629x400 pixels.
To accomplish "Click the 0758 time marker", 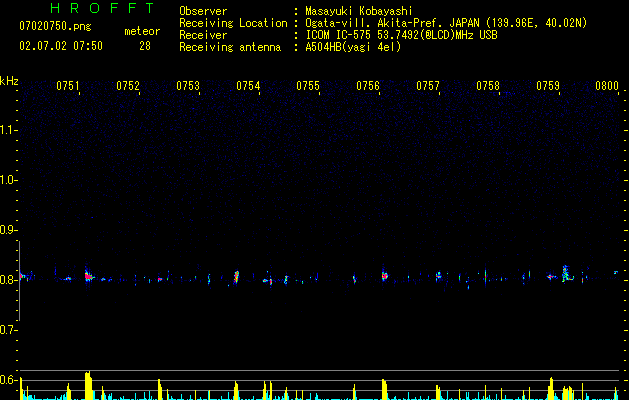I will tap(488, 86).
